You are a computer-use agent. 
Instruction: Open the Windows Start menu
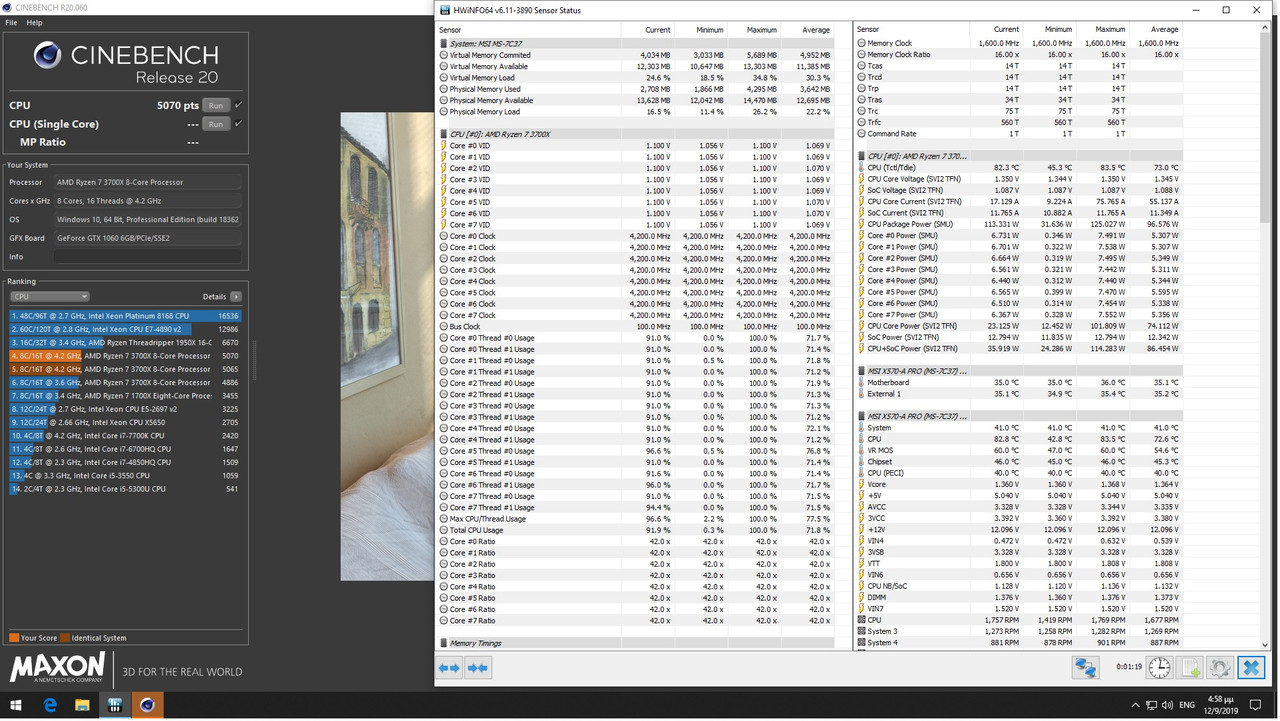(x=16, y=705)
